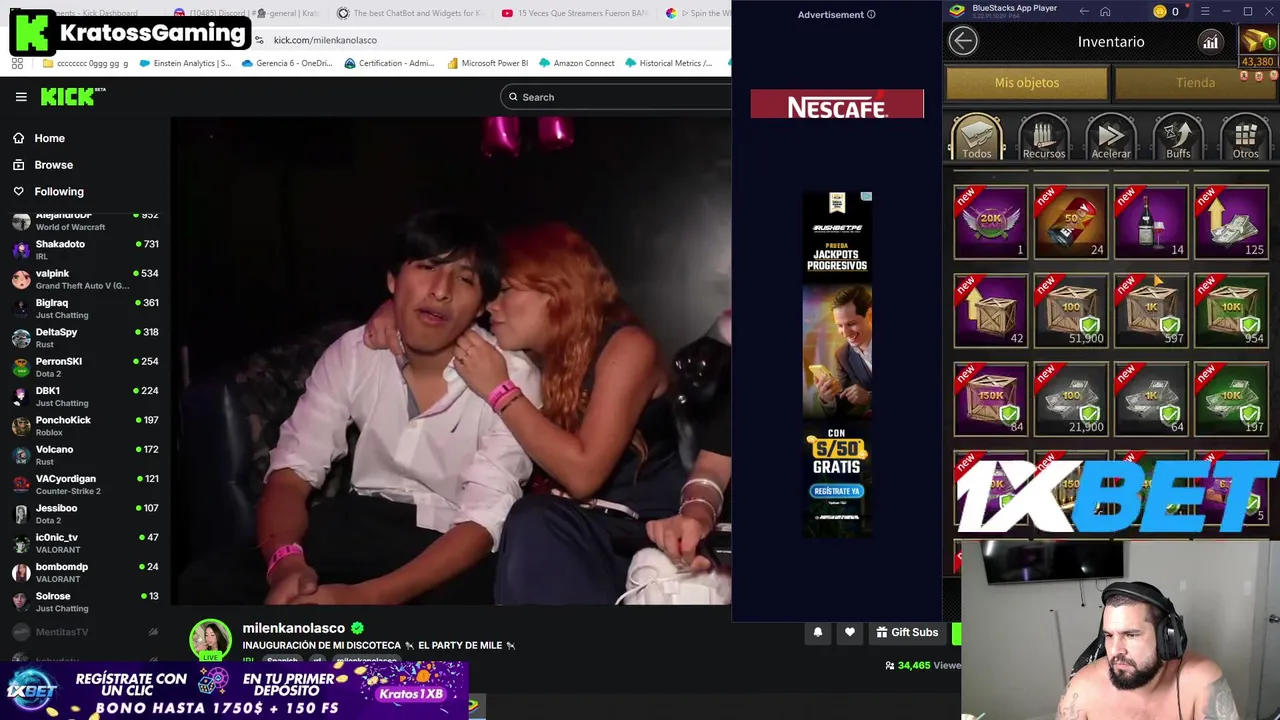Open PerronSKI channel in sidebar

tap(85, 367)
